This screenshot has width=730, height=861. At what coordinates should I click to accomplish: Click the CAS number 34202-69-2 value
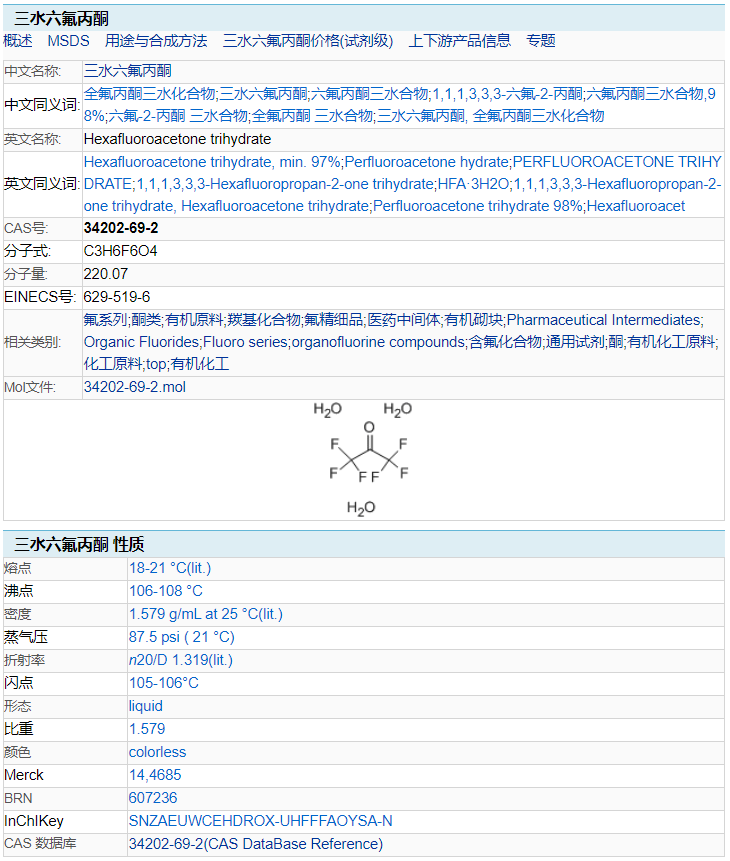[121, 228]
